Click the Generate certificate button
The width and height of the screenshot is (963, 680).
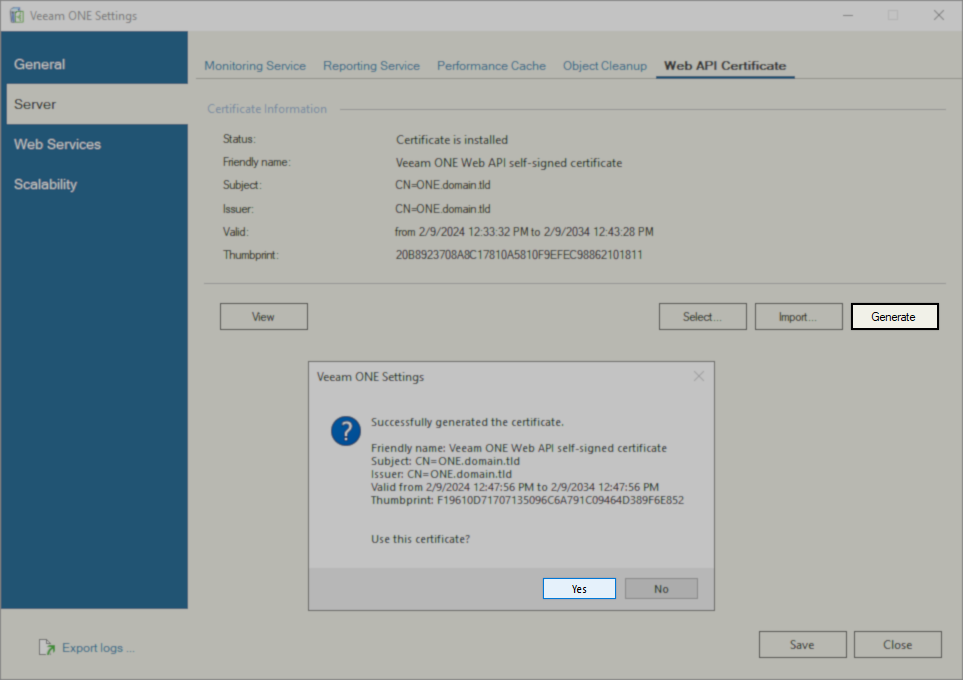pyautogui.click(x=894, y=316)
